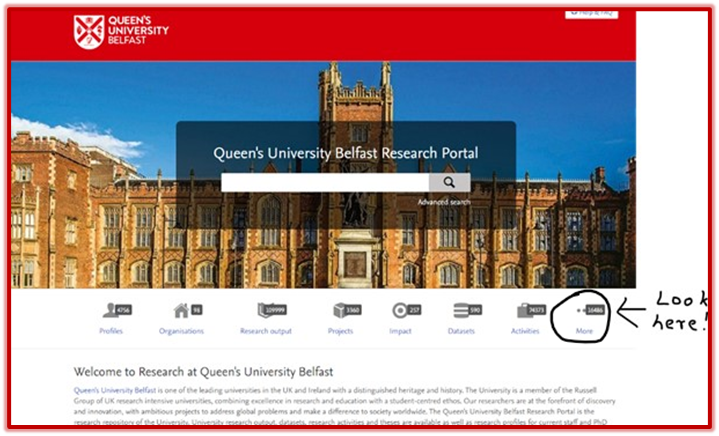Click the magnifying glass search button
Viewport: 719px width, 436px height.
point(449,182)
